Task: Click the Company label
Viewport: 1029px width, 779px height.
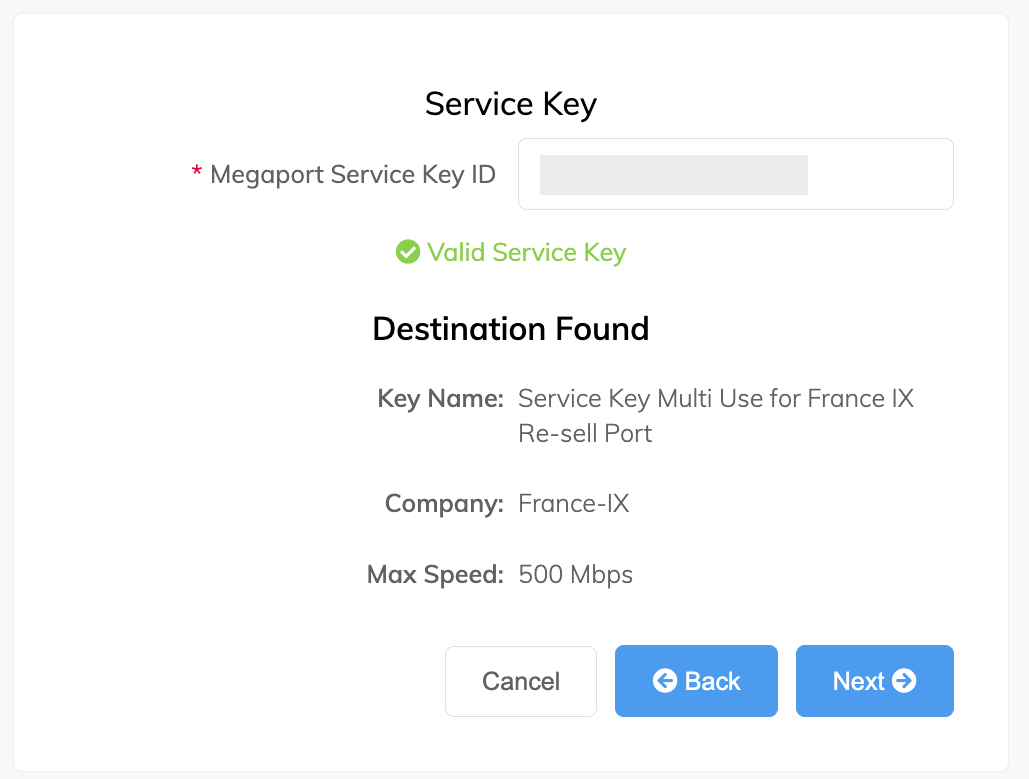Action: 444,504
